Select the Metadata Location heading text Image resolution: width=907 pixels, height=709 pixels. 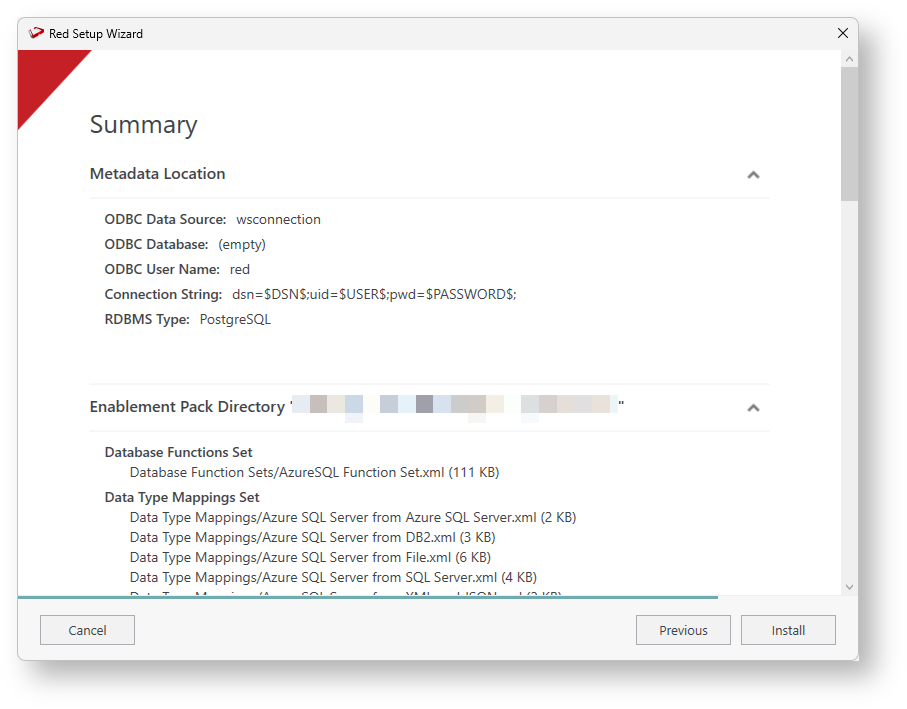pos(157,174)
